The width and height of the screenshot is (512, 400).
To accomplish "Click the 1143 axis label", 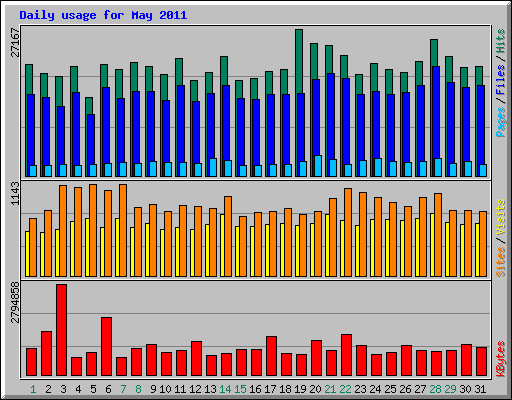I will pos(15,193).
